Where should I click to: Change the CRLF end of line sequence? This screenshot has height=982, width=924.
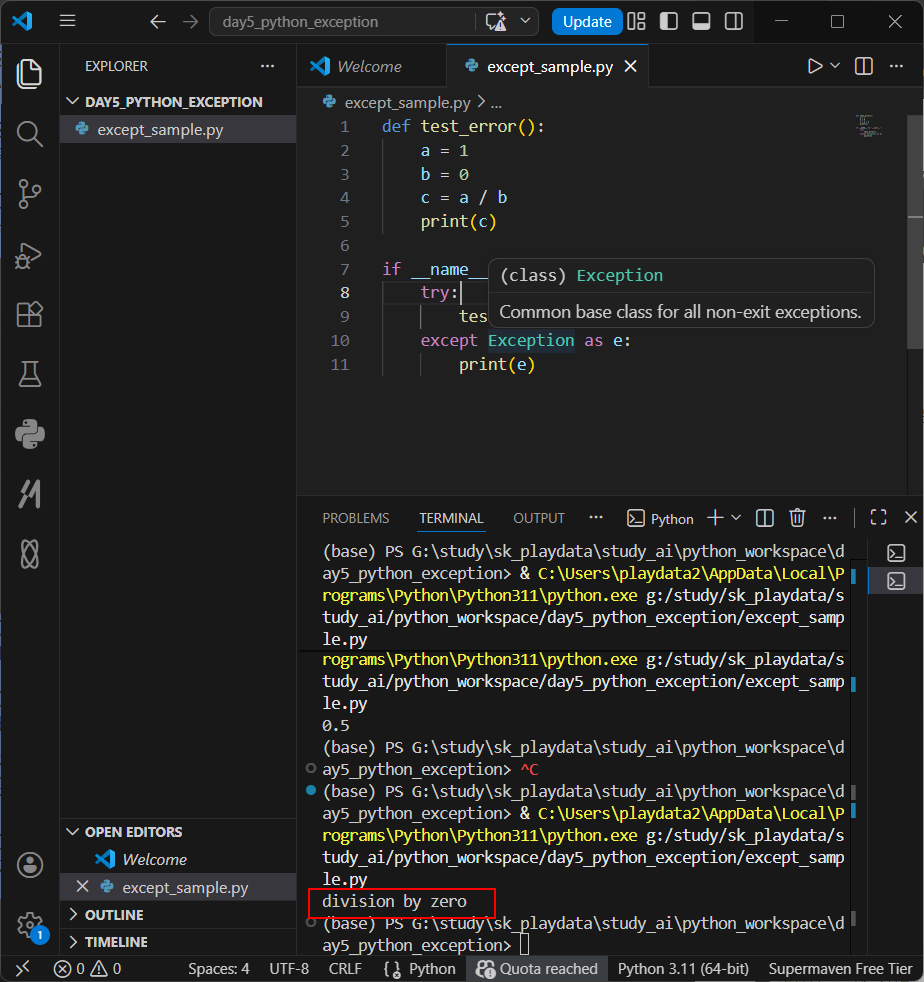pos(345,969)
